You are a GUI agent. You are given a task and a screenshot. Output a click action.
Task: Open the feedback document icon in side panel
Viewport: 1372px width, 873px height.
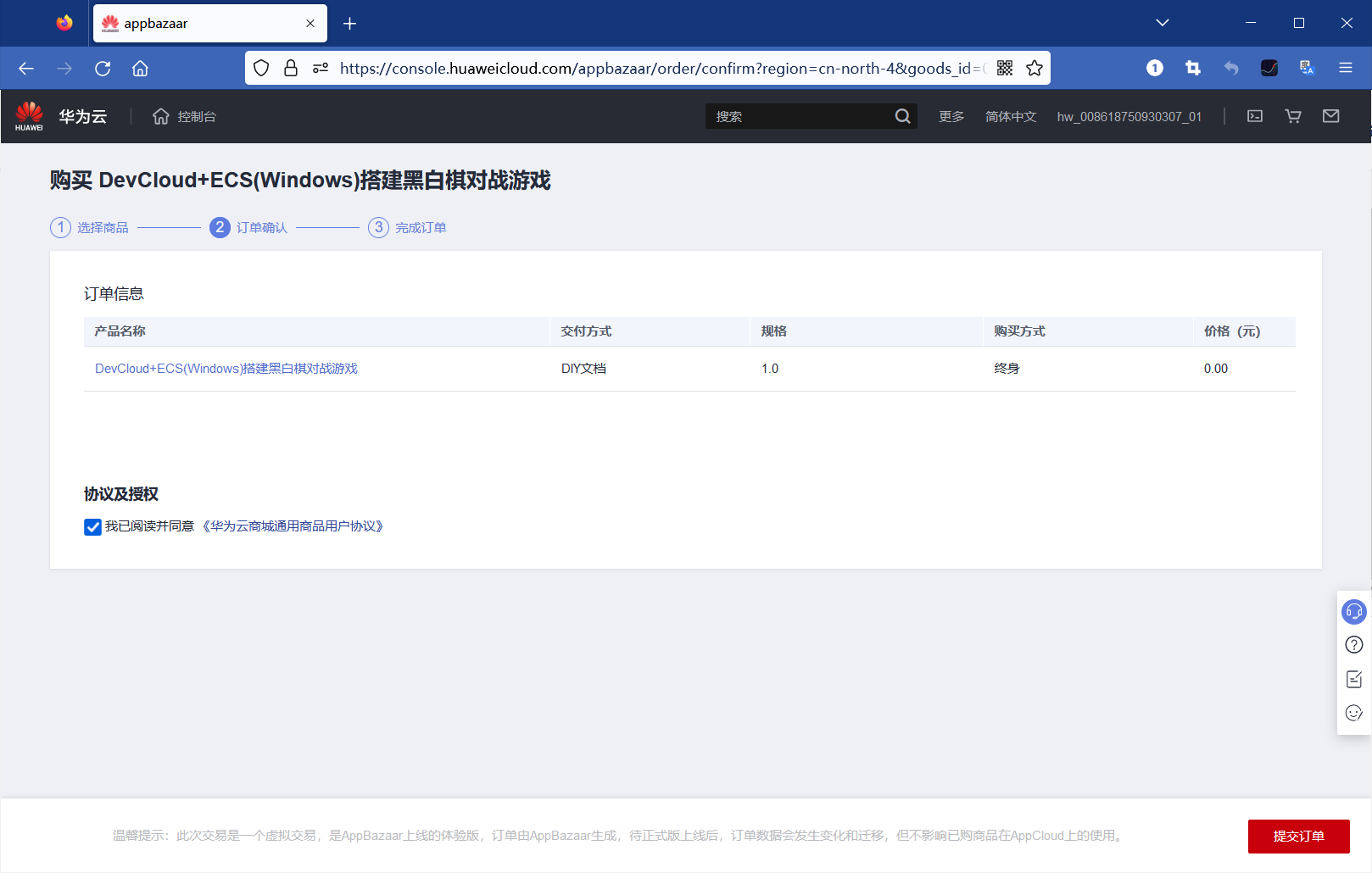[1353, 679]
